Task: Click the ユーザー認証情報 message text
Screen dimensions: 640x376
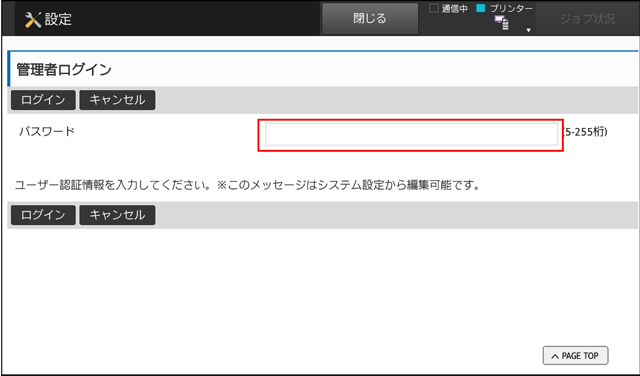Action: pos(247,185)
